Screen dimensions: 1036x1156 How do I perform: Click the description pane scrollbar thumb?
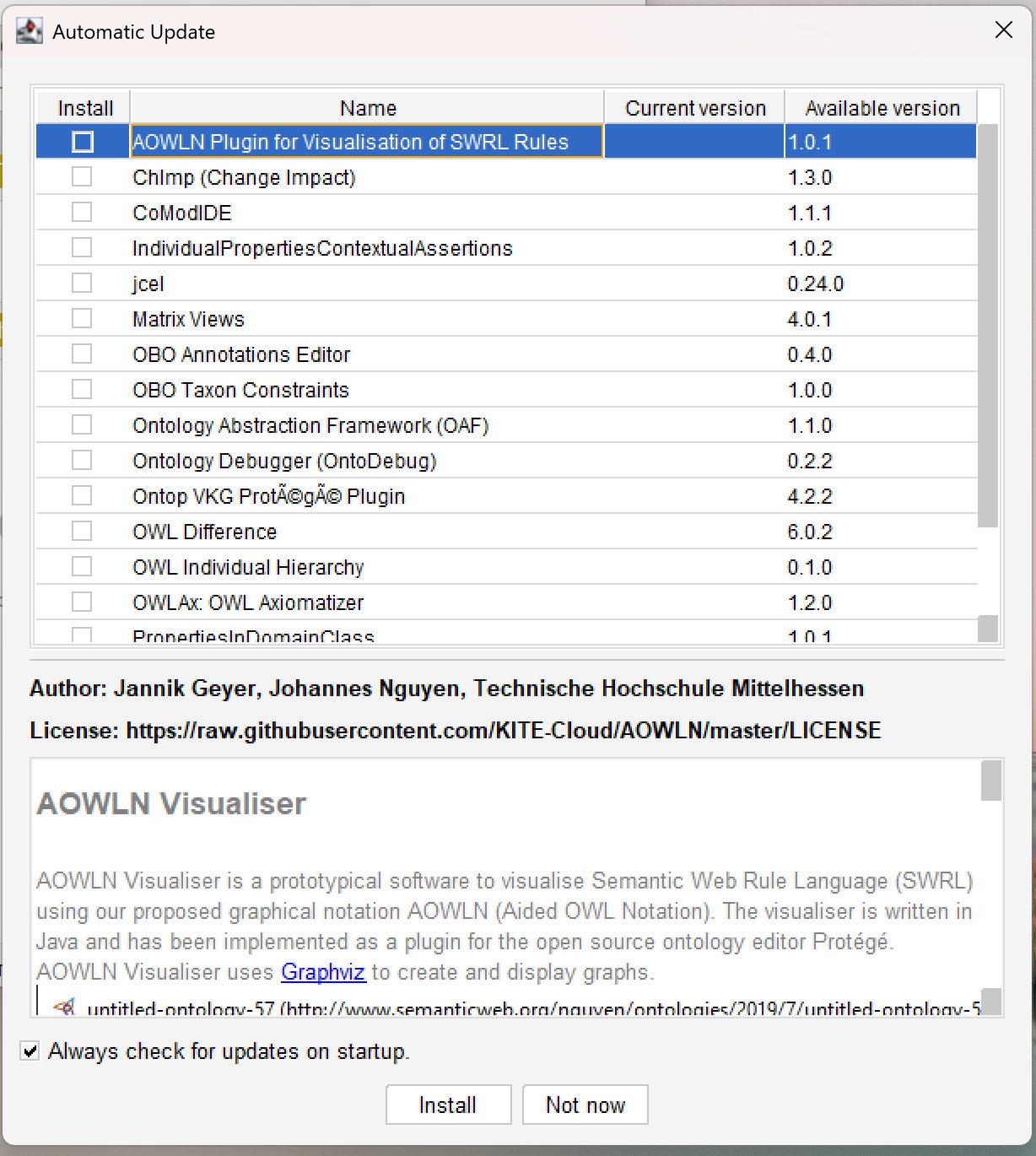991,781
